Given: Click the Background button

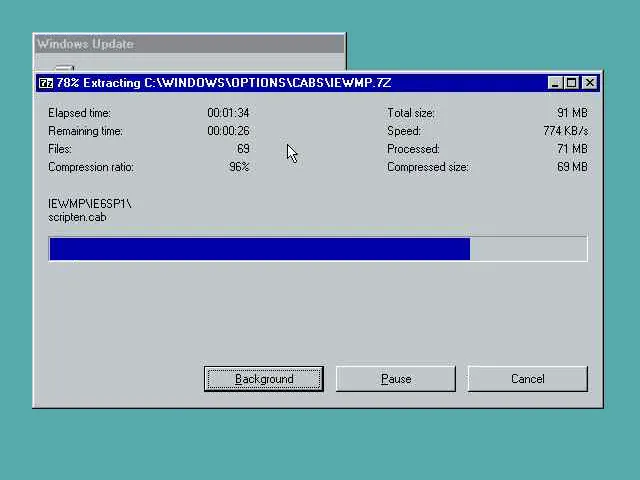Looking at the screenshot, I should (264, 379).
